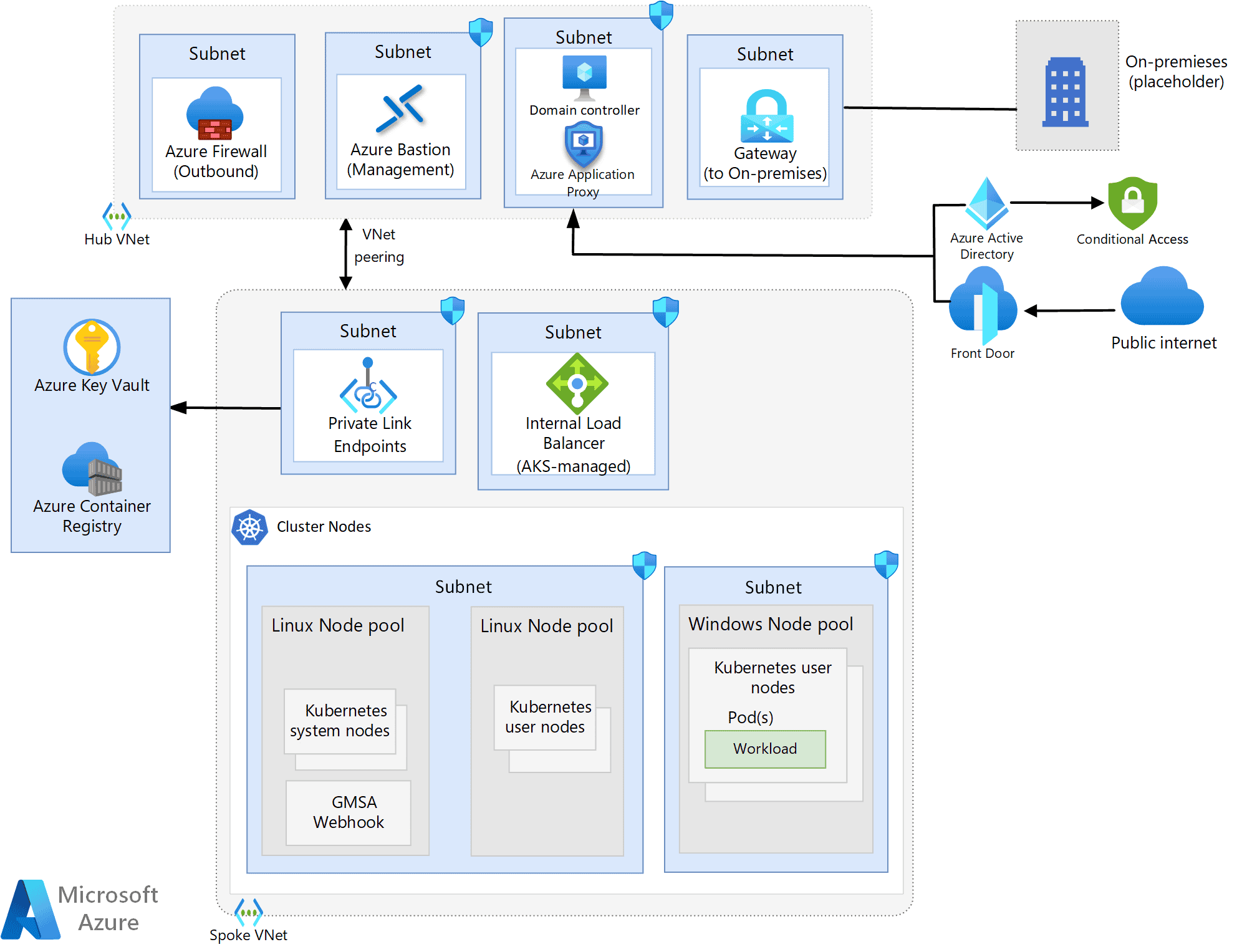Click the Front Door icon
Viewport: 1237px width, 952px height.
[x=983, y=305]
